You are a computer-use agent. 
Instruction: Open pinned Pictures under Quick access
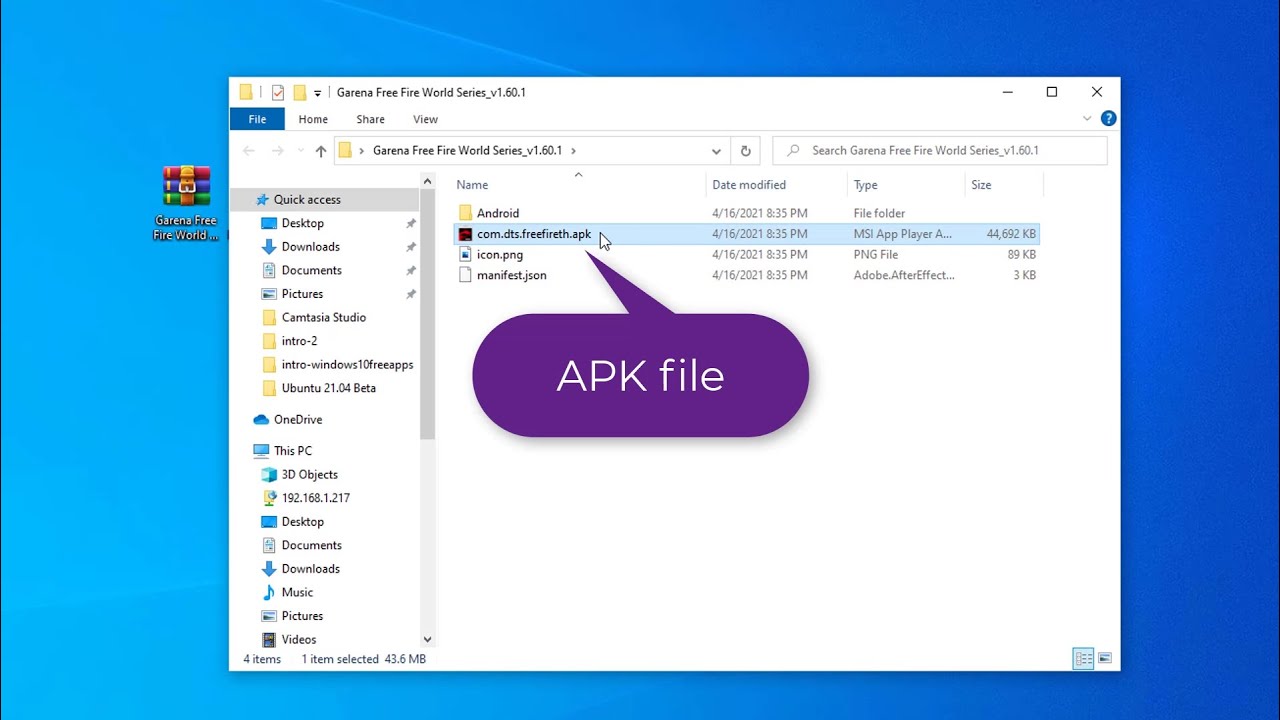tap(302, 294)
